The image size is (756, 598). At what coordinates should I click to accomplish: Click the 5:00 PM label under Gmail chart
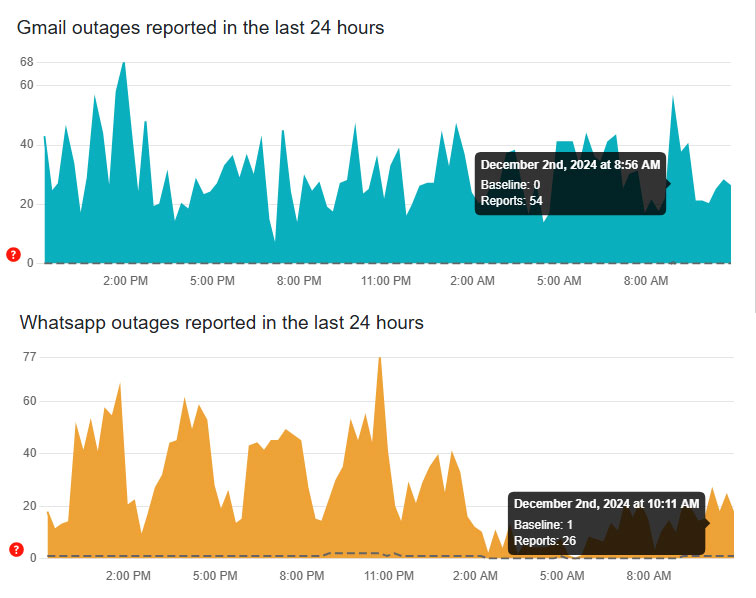(x=212, y=281)
